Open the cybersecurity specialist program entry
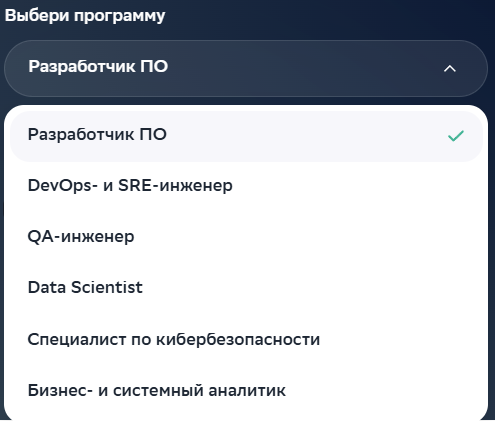The image size is (495, 421). click(246, 339)
